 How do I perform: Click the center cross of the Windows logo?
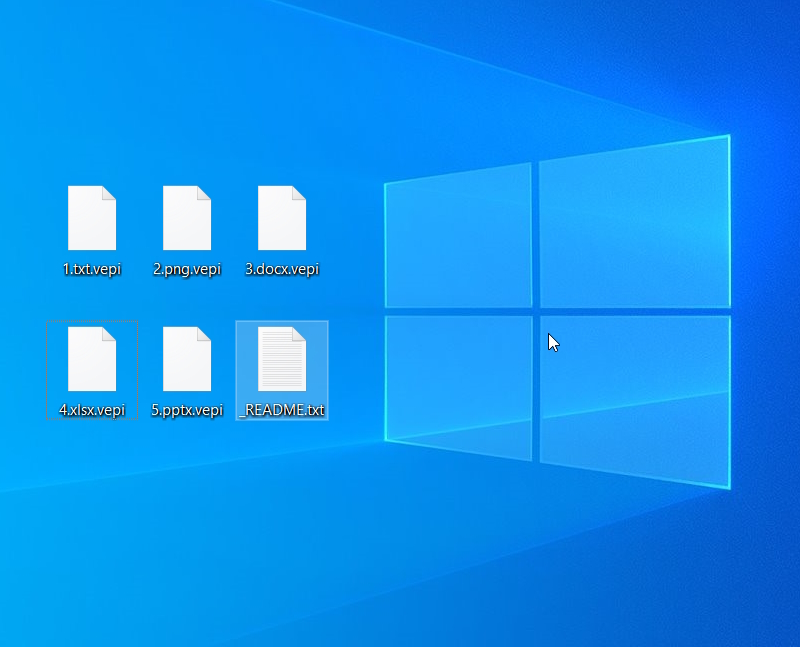click(x=536, y=311)
